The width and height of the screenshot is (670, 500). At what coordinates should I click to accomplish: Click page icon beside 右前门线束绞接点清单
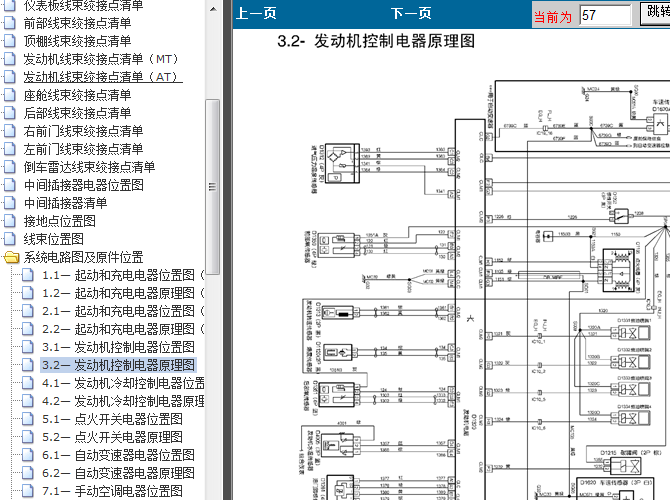point(9,131)
